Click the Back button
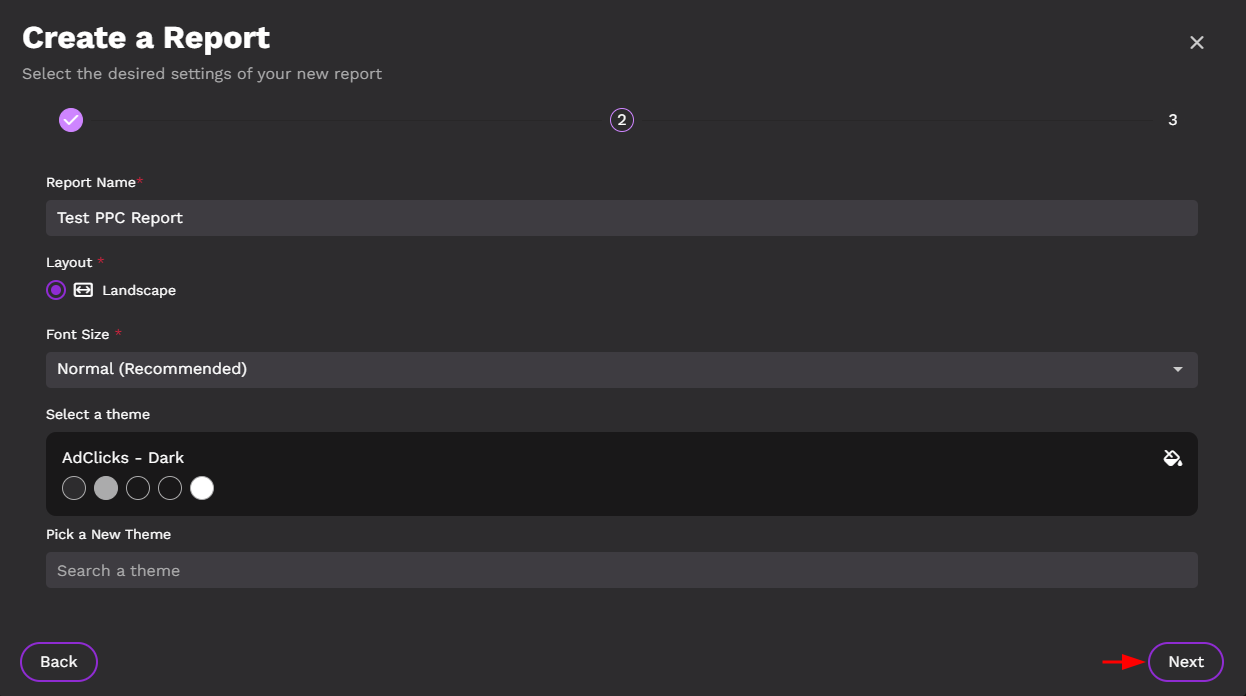The height and width of the screenshot is (696, 1246). [59, 661]
